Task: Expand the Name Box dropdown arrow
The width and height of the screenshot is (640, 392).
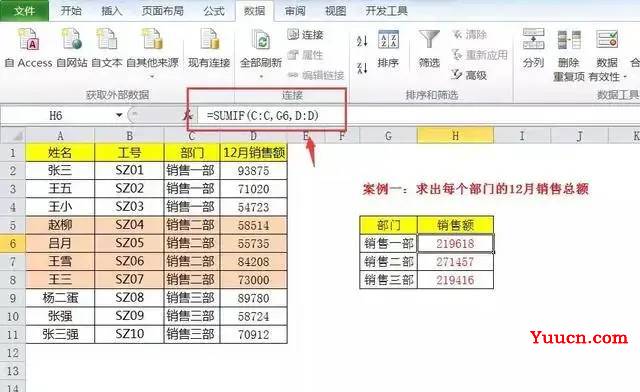Action: coord(119,116)
